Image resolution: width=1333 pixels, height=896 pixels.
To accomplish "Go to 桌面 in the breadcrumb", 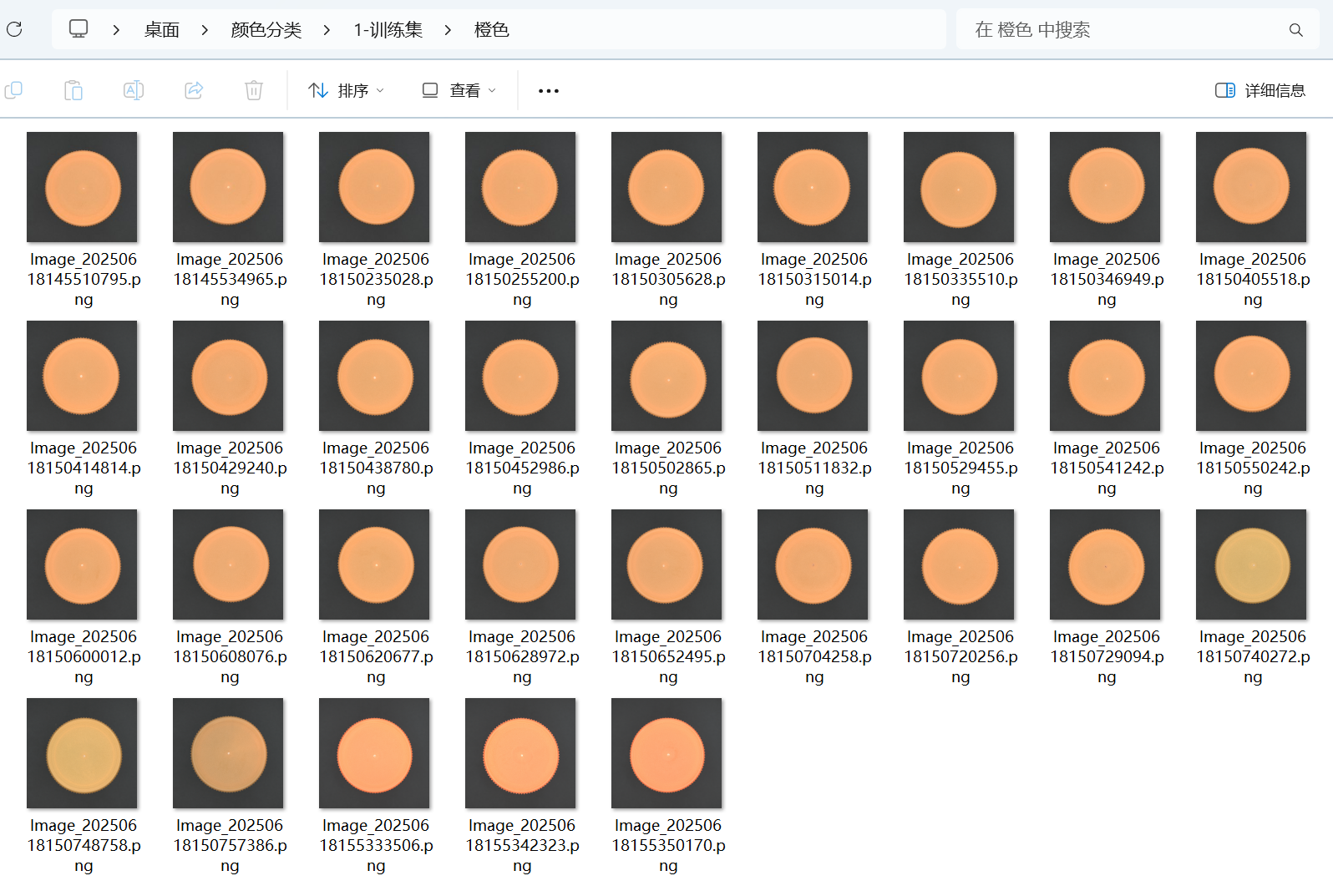I will 161,30.
